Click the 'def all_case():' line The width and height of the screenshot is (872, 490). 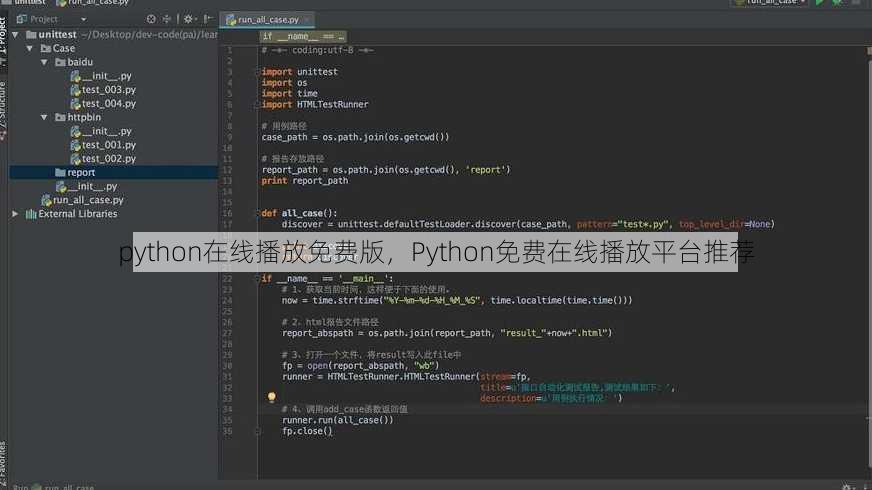[x=299, y=213]
